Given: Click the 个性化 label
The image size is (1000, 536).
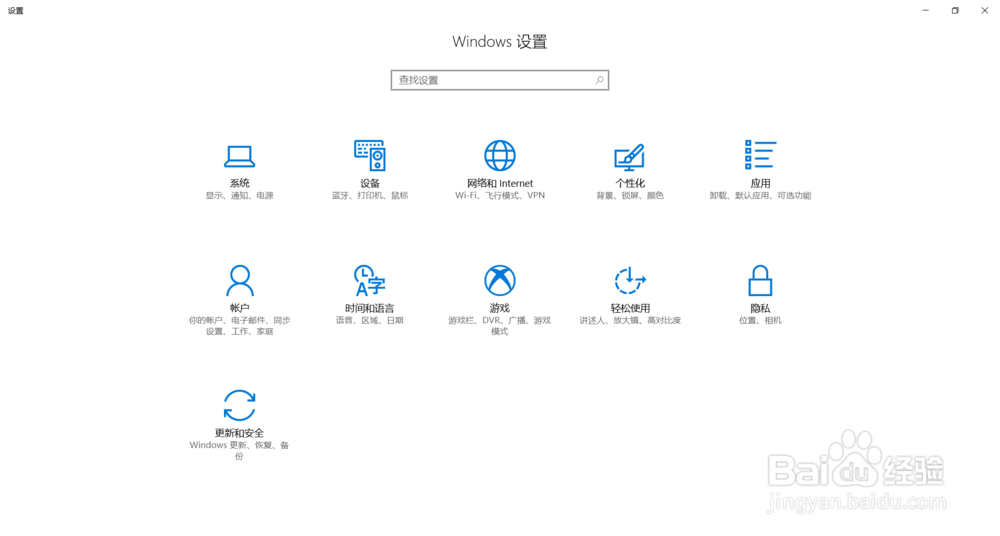Looking at the screenshot, I should click(x=630, y=183).
